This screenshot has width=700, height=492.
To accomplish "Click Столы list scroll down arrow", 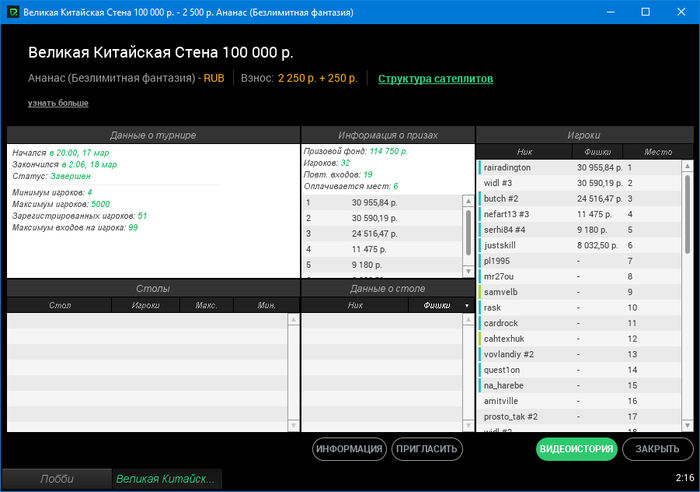I will (293, 425).
